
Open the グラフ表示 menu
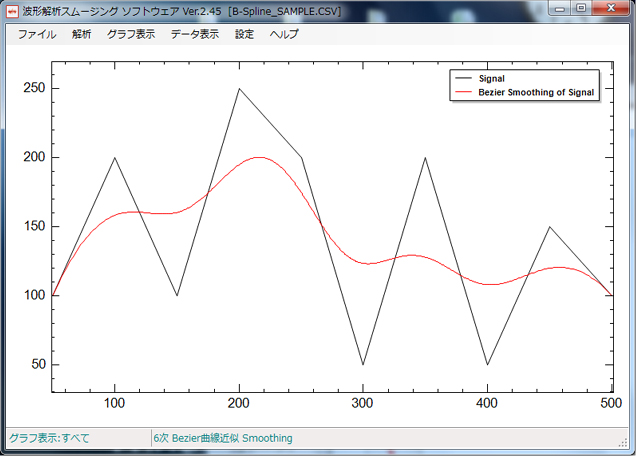(x=131, y=34)
